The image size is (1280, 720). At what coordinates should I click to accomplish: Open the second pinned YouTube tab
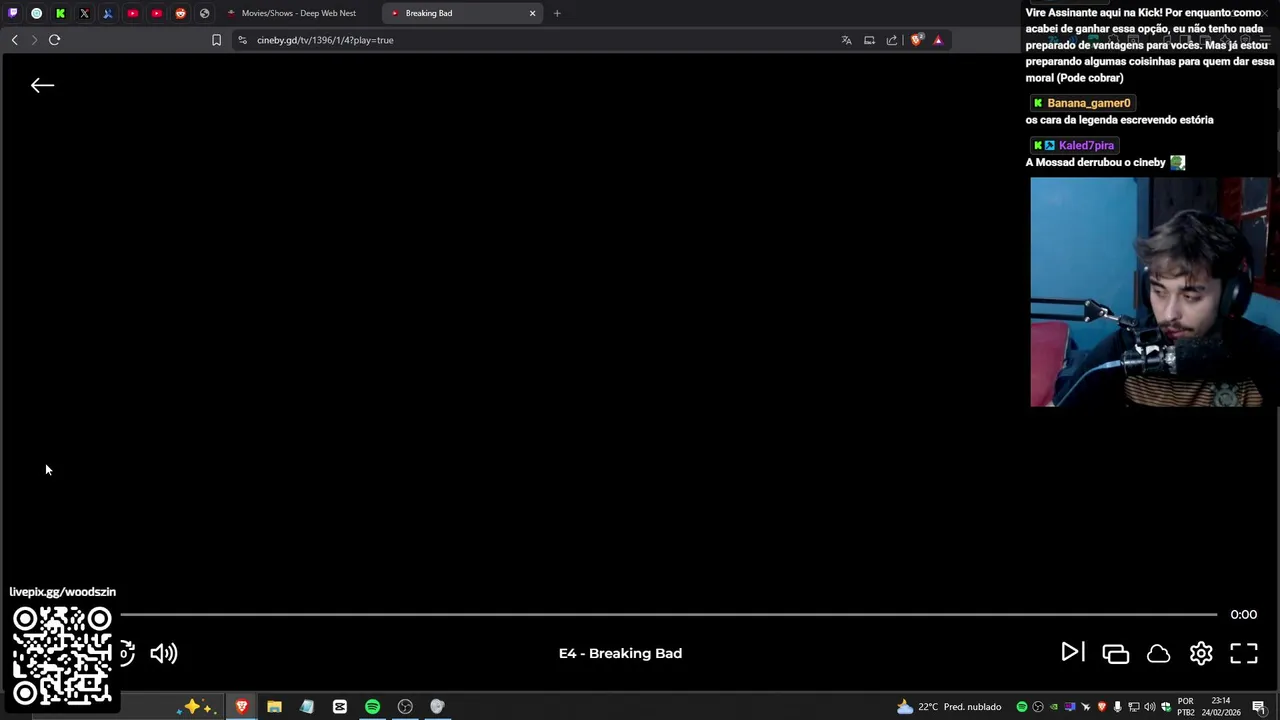tap(156, 13)
